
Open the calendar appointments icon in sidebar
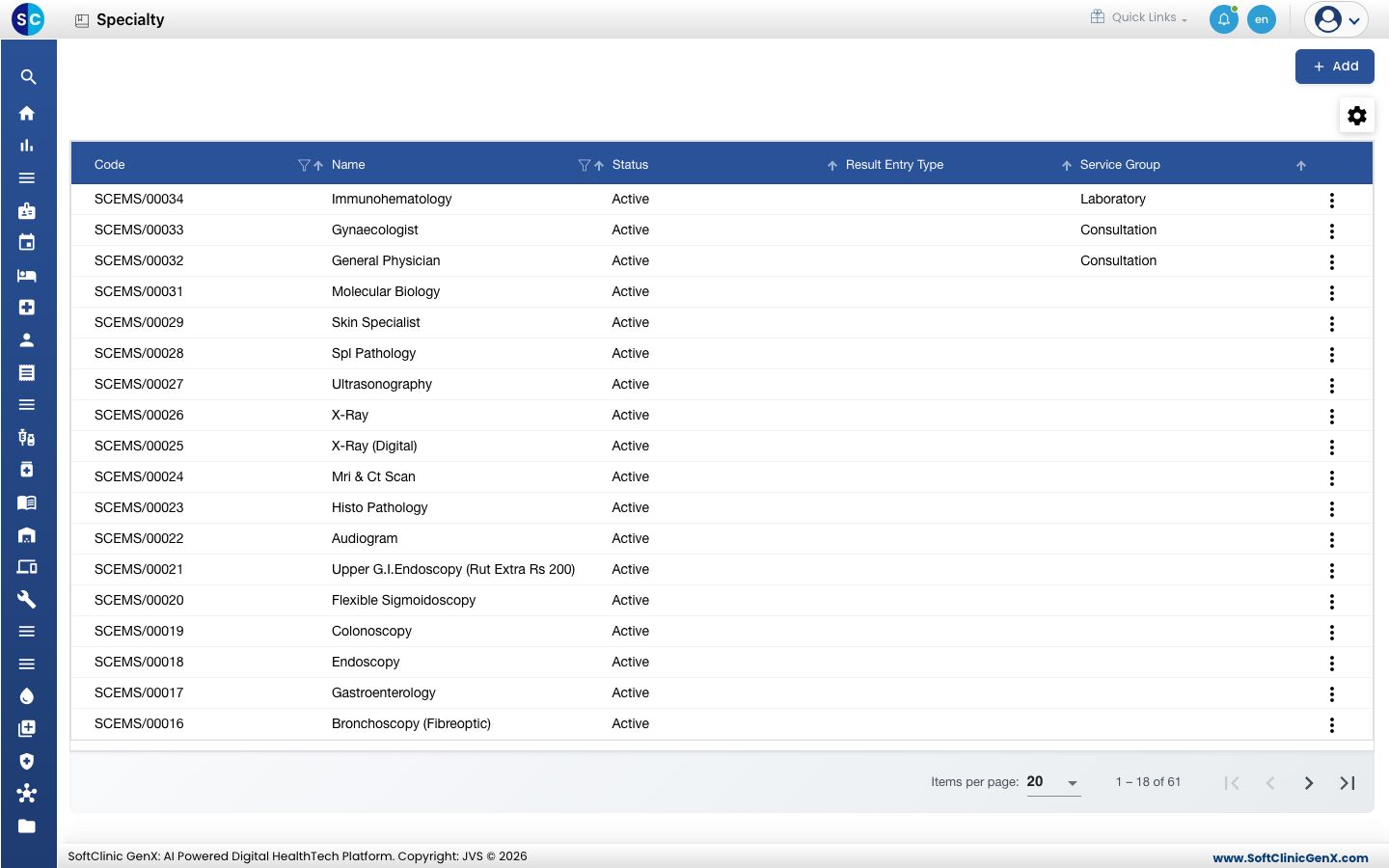27,242
